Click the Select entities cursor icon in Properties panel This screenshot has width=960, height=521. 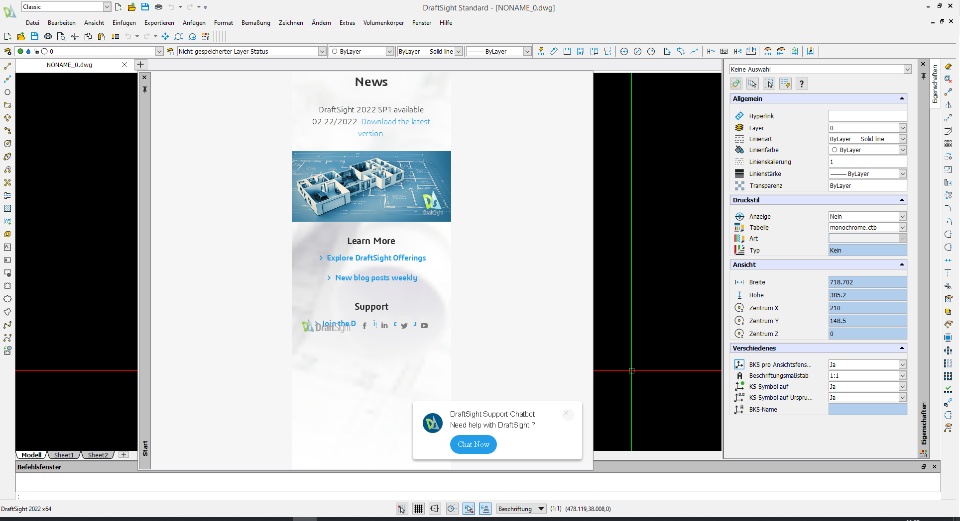tap(752, 84)
